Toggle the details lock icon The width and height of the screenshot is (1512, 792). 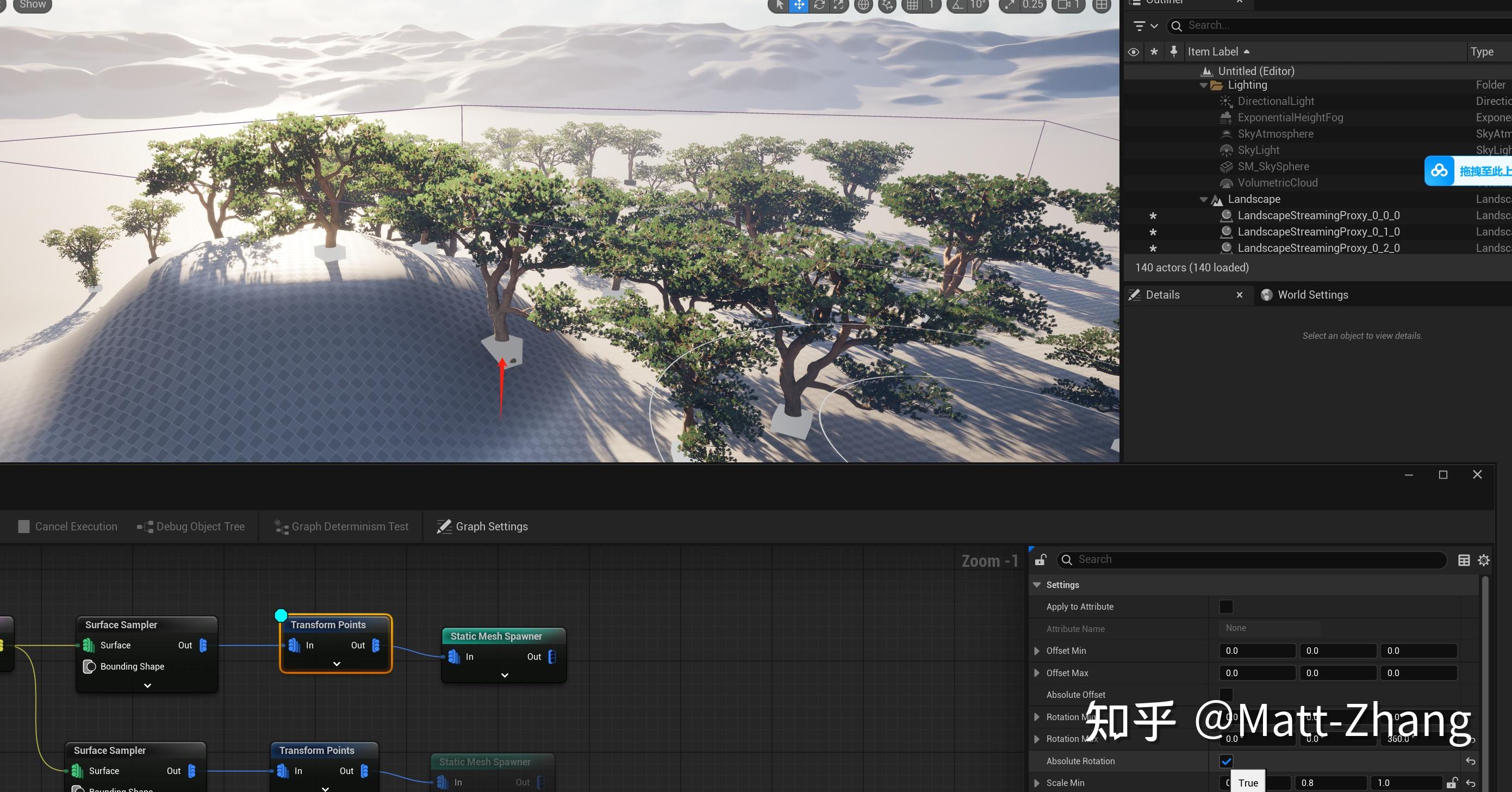pos(1040,560)
